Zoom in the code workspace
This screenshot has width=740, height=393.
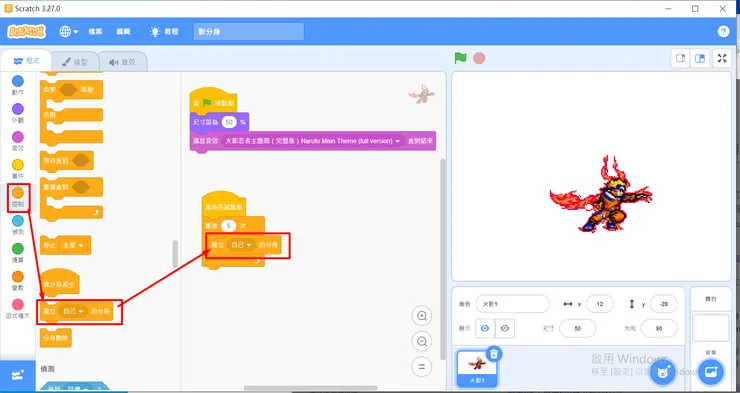[422, 316]
